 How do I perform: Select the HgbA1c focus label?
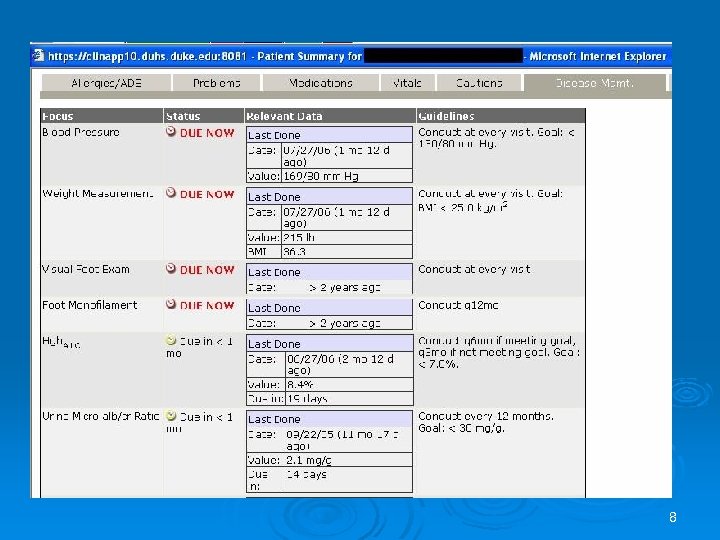61,342
